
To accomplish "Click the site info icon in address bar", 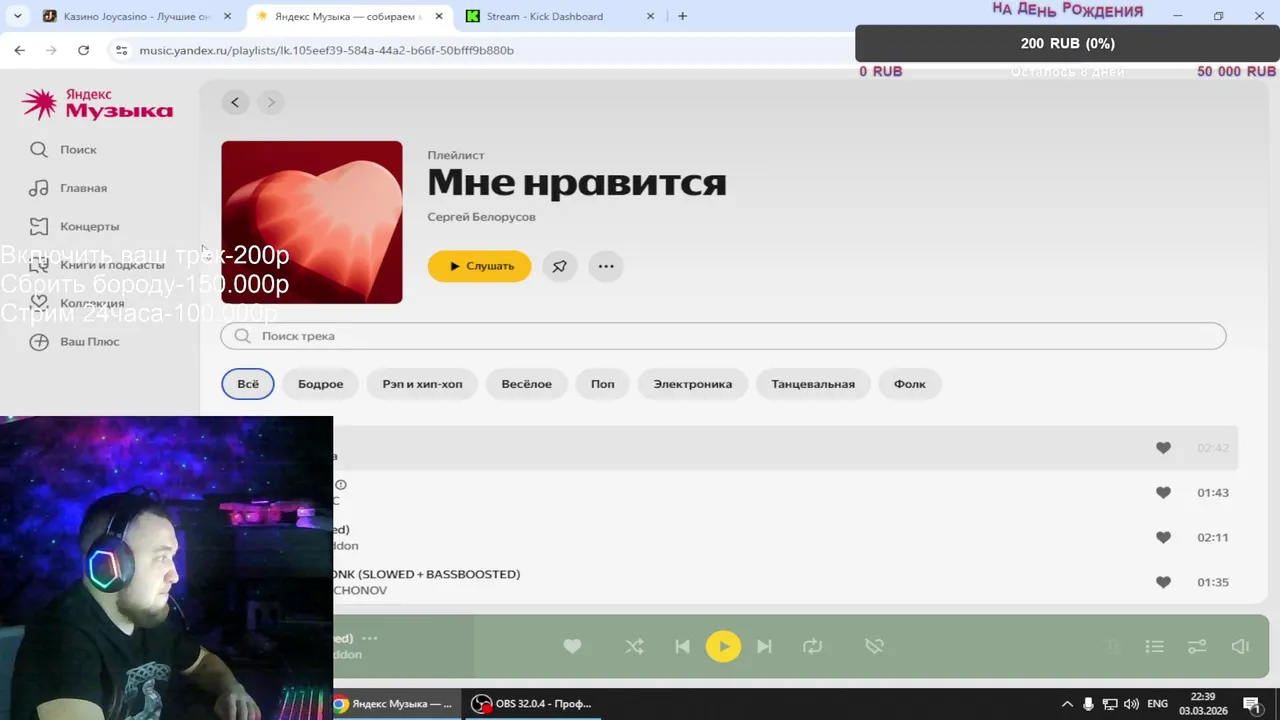I will coord(121,50).
